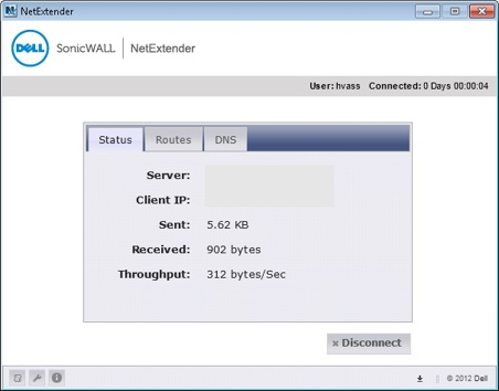Click the Disconnect button
499x391 pixels.
pos(369,343)
